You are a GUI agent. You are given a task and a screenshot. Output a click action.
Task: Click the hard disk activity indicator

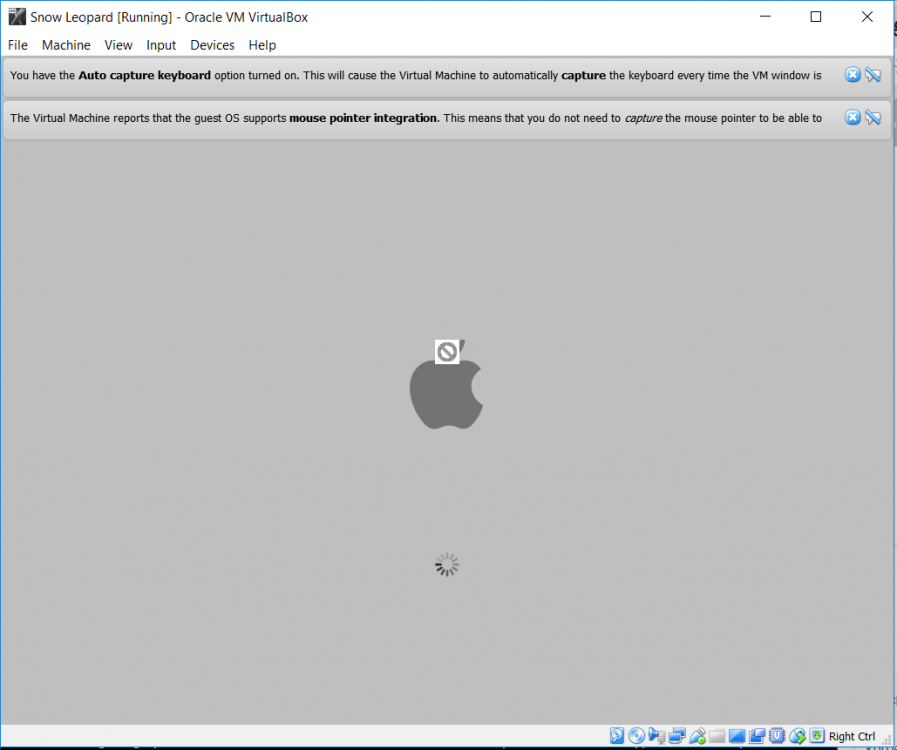click(x=617, y=736)
